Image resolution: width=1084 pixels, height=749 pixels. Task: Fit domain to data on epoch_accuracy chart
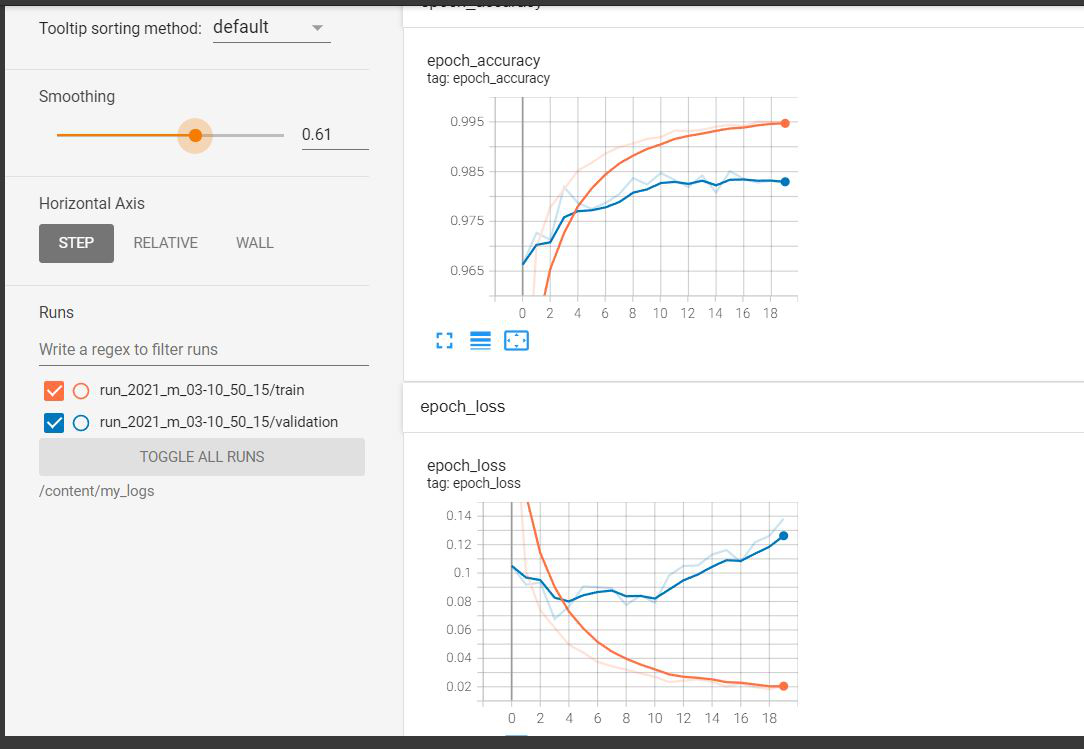(x=516, y=341)
